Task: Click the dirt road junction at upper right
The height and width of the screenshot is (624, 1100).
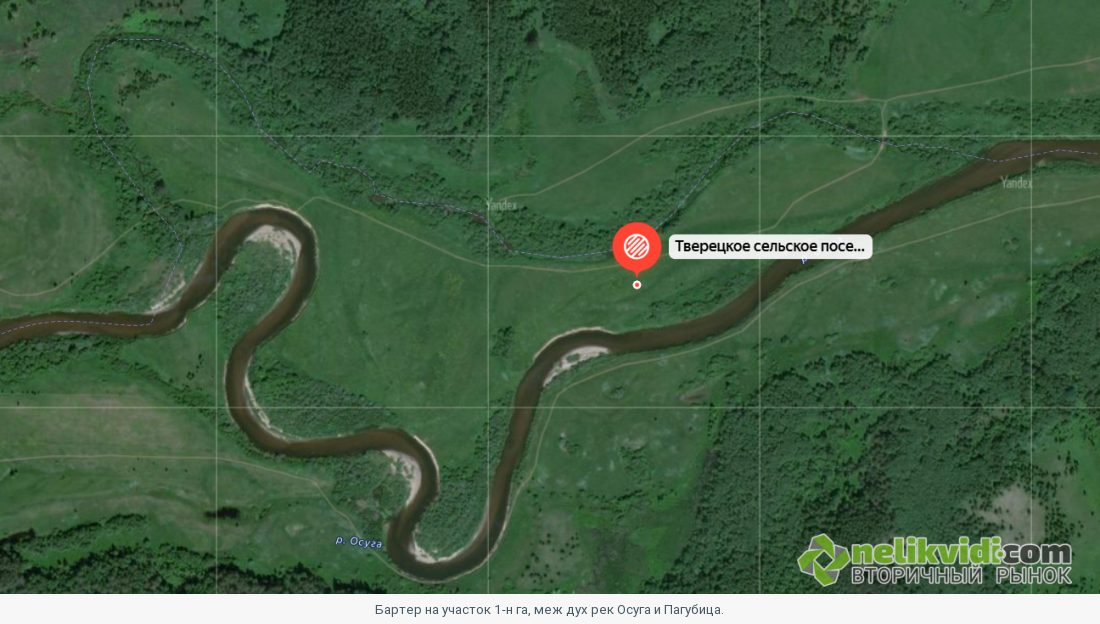Action: tap(884, 102)
